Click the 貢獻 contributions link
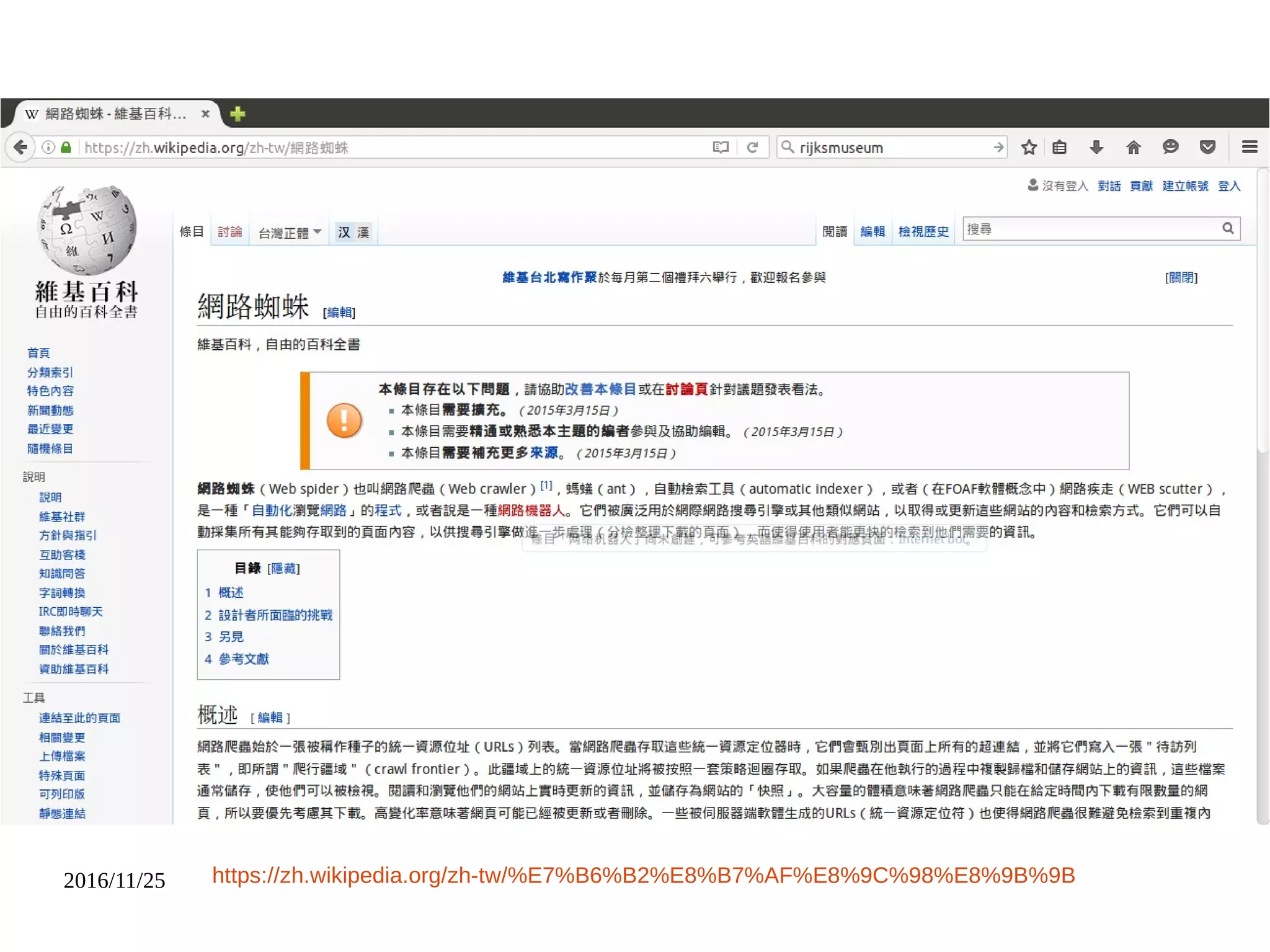The image size is (1270, 952). (1141, 186)
